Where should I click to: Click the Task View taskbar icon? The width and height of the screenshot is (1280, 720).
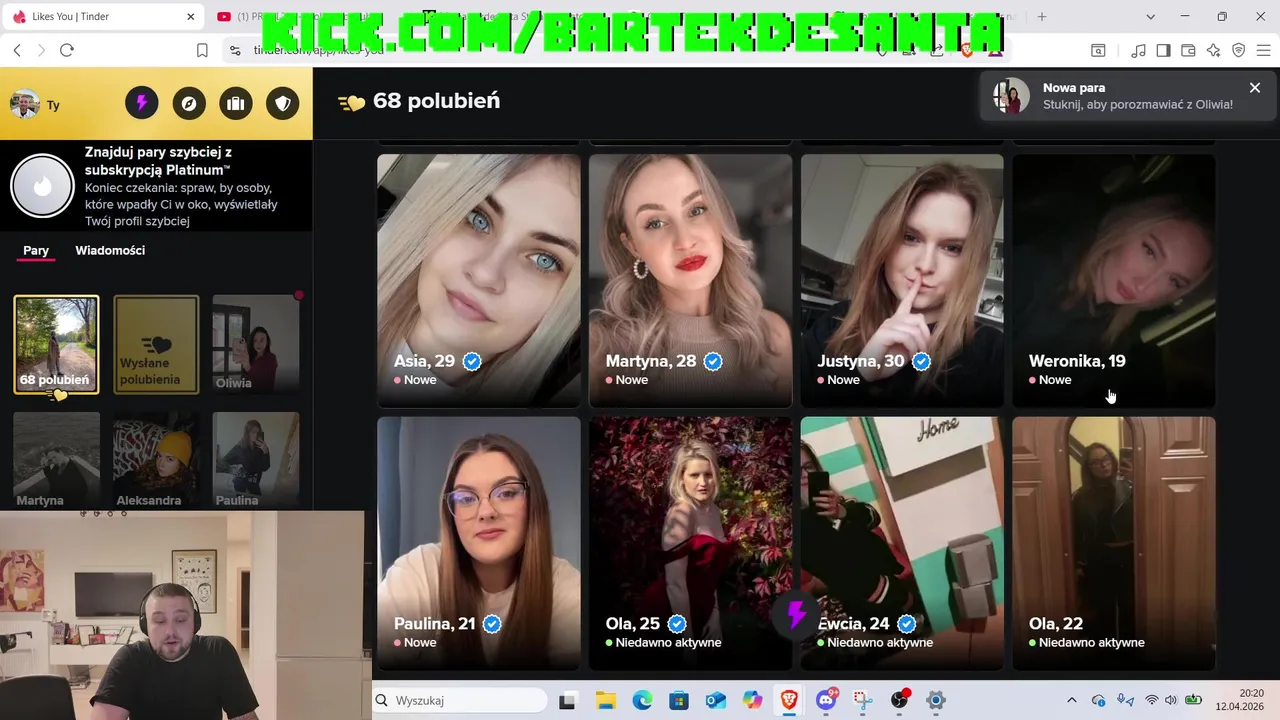[567, 700]
